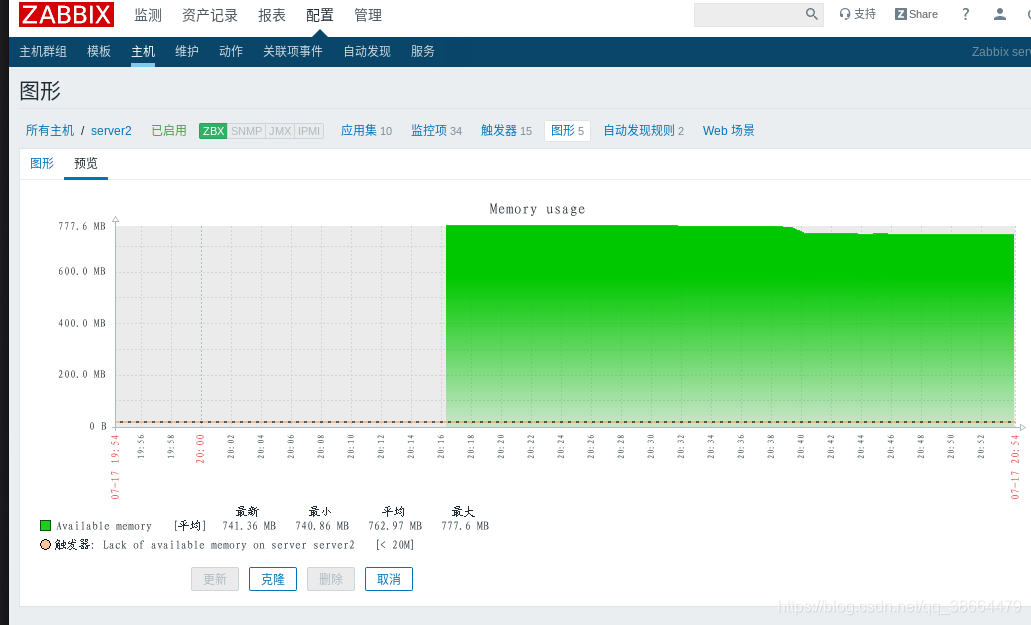Click the 777.6 MB axis label
The height and width of the screenshot is (625, 1031).
point(82,226)
